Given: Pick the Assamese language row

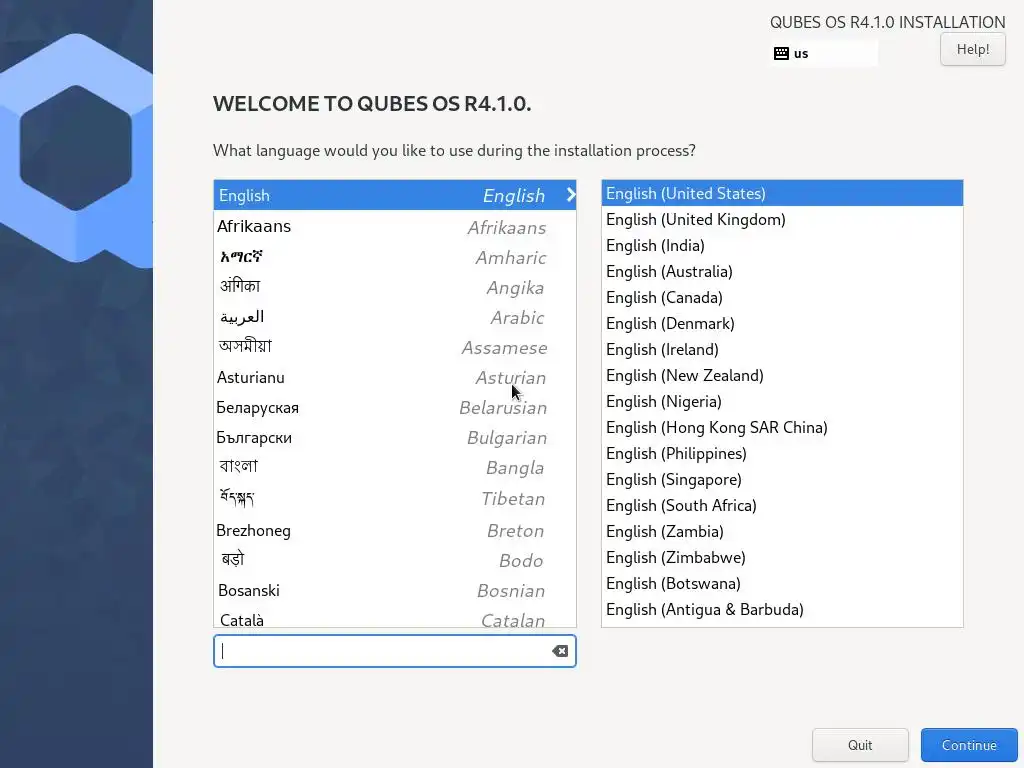Looking at the screenshot, I should (394, 347).
